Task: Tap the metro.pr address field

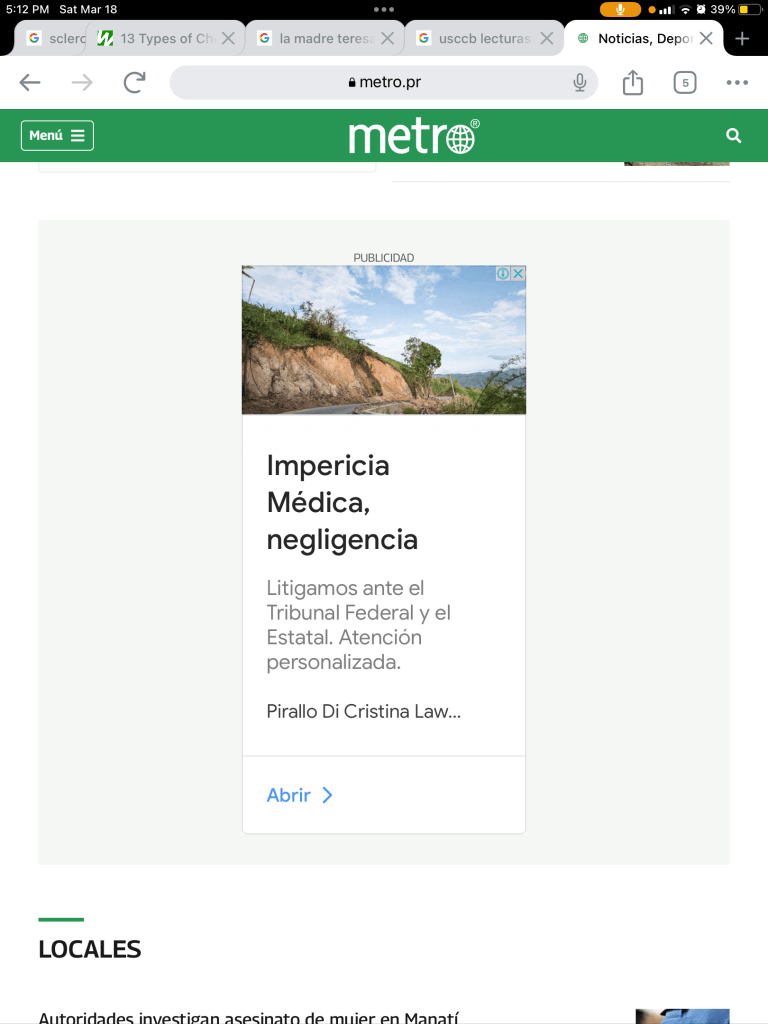Action: coord(384,83)
